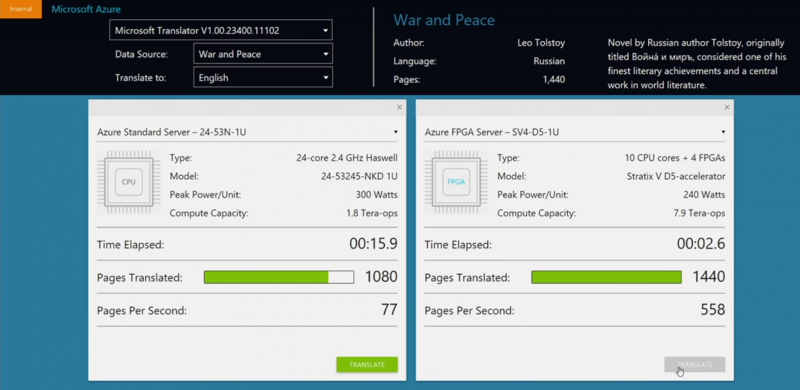800x390 pixels.
Task: Click the 300 Watts value
Action: coord(377,194)
